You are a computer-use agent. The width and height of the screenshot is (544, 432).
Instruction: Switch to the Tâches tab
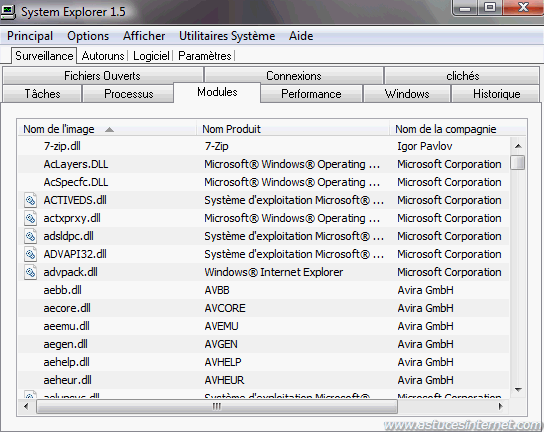click(42, 94)
